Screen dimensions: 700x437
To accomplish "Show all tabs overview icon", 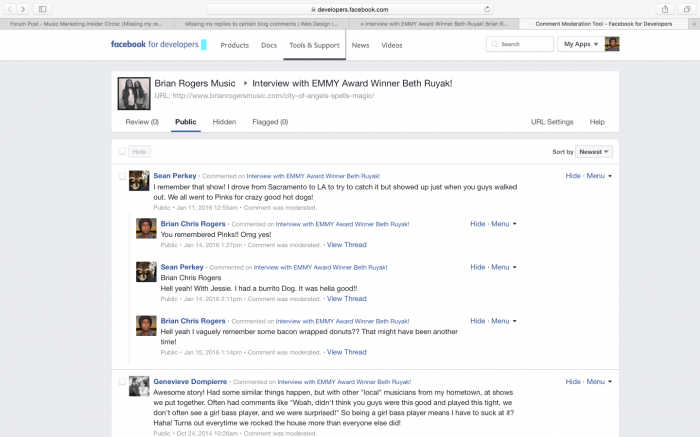I will pos(687,9).
